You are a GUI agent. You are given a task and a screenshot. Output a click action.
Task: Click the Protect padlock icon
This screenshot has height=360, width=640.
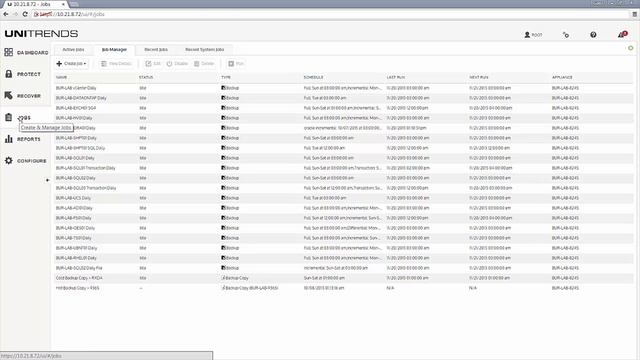(9, 74)
